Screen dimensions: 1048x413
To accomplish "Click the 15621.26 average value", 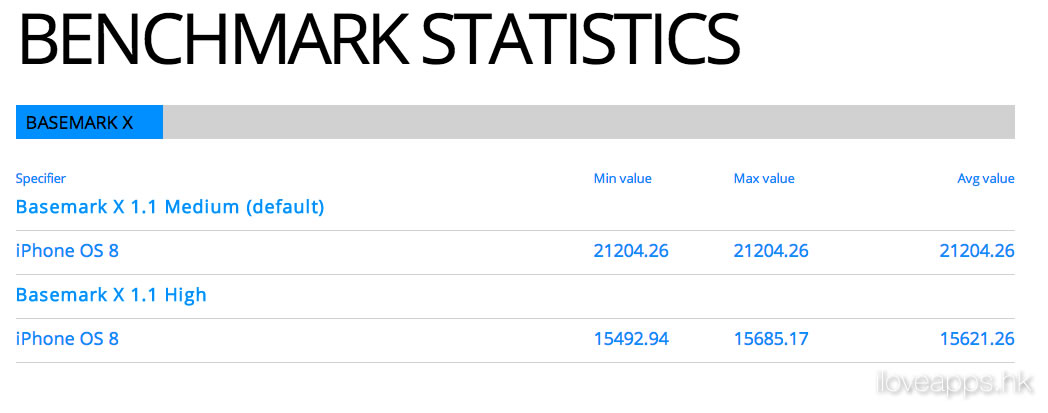I will (x=977, y=339).
